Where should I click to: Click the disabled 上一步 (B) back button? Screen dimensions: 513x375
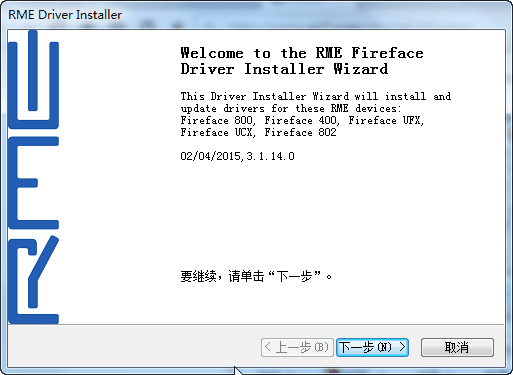pos(297,347)
